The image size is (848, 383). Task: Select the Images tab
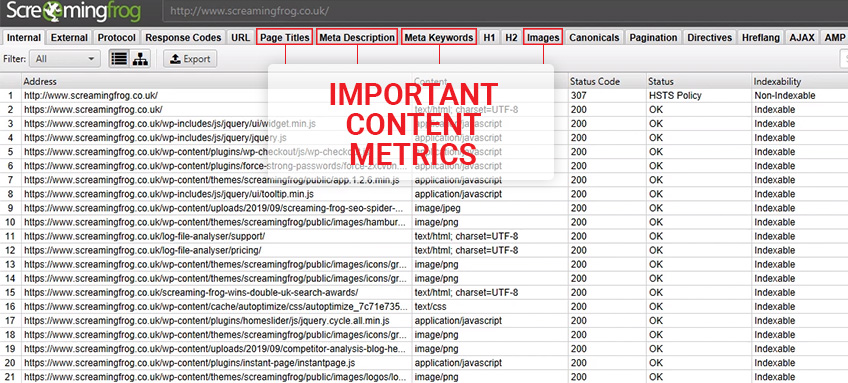click(543, 37)
